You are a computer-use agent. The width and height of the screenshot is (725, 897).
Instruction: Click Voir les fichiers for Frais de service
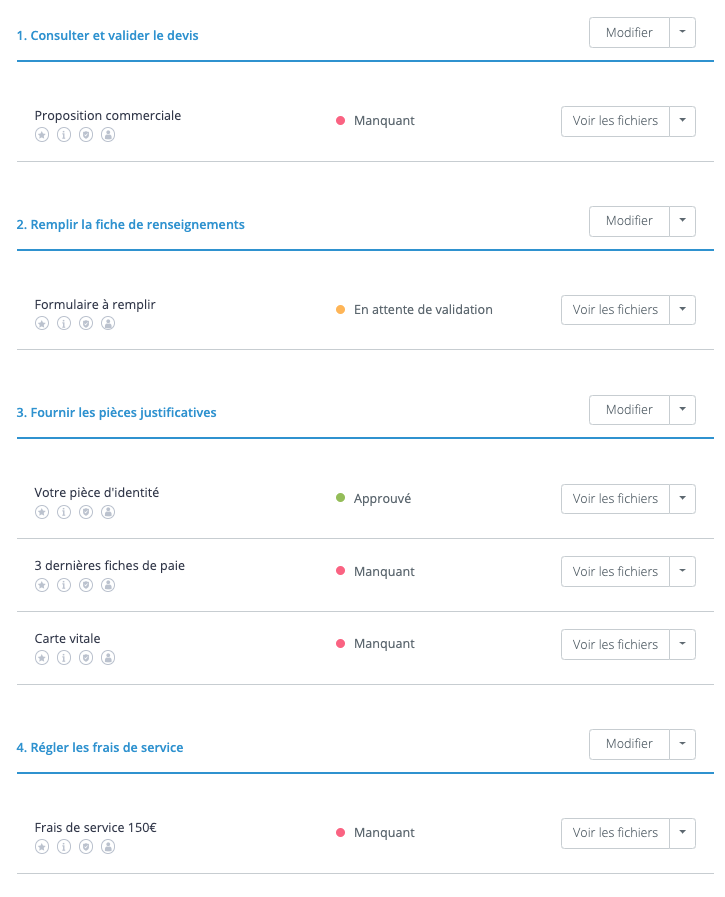click(x=615, y=832)
